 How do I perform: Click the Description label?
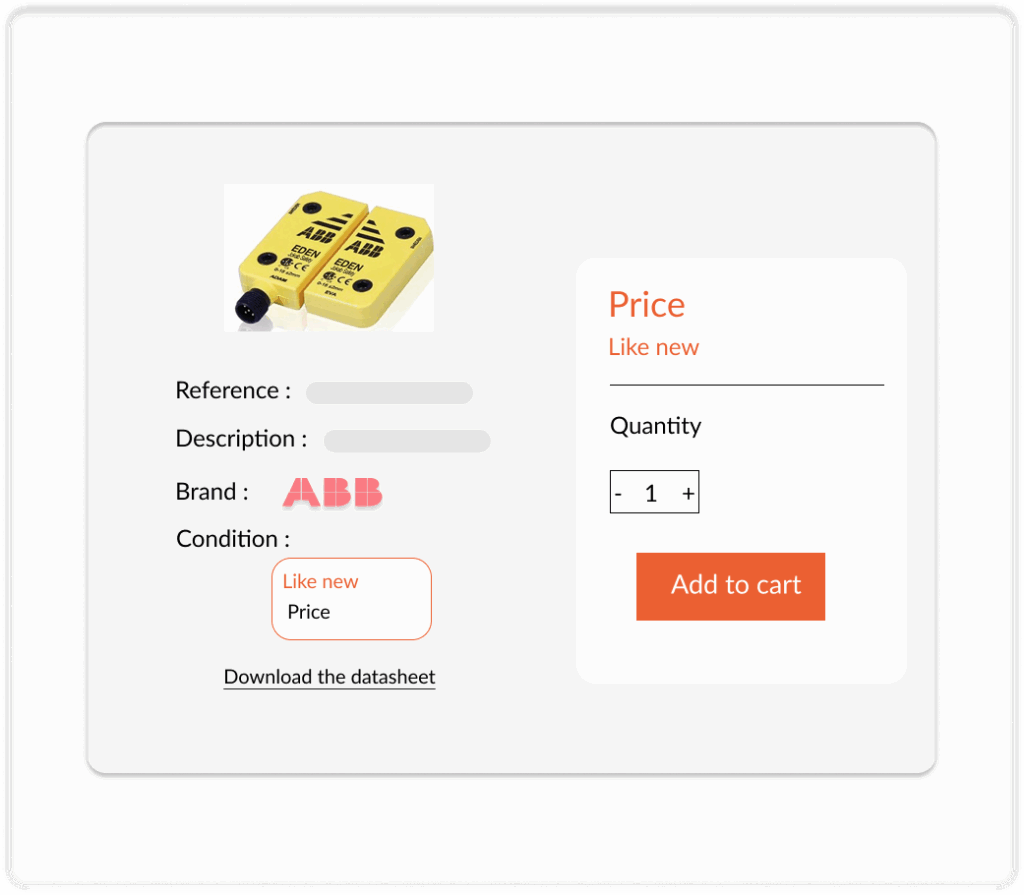point(241,438)
